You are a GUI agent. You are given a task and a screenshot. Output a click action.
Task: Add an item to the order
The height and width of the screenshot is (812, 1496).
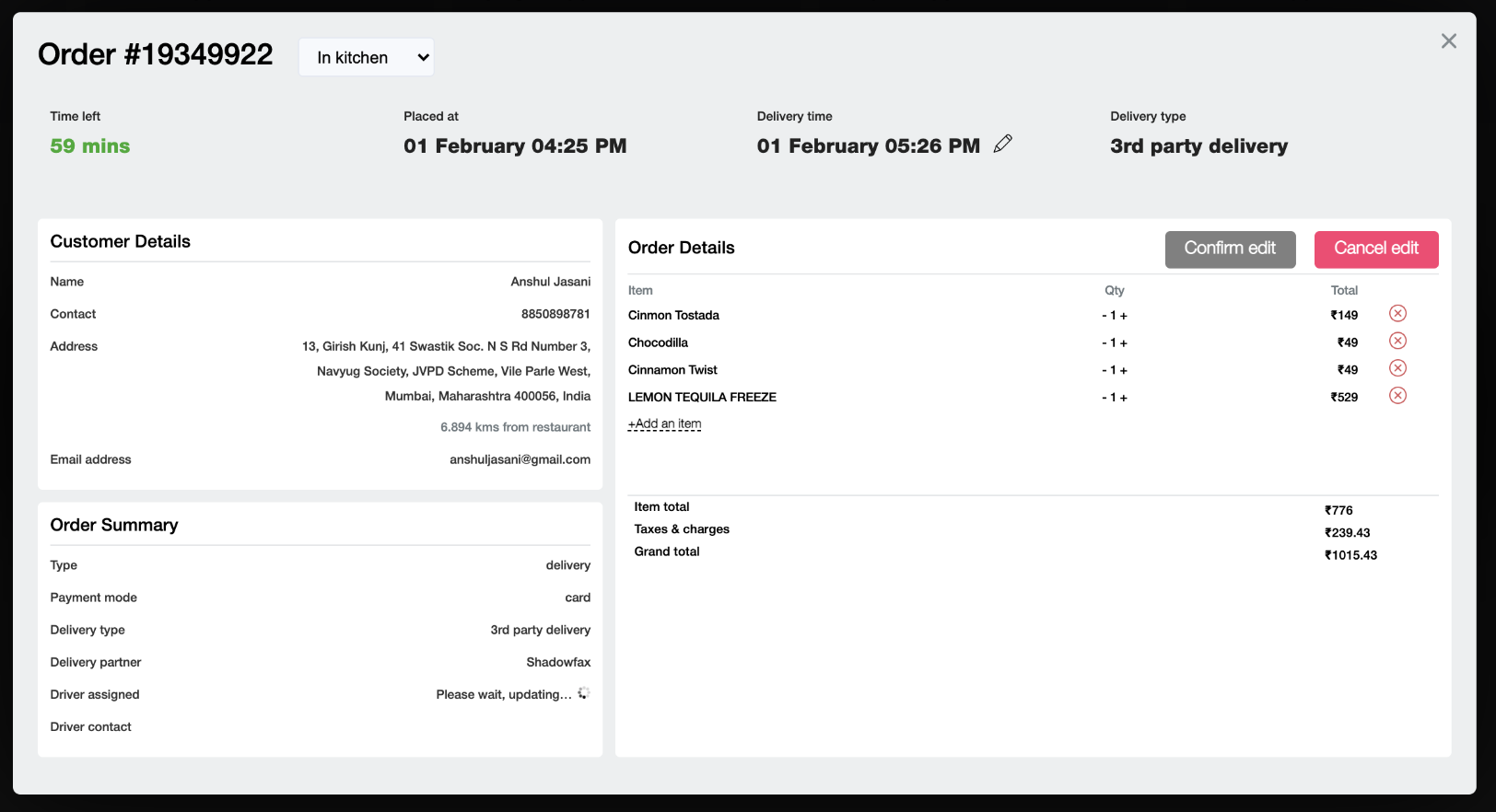[664, 424]
